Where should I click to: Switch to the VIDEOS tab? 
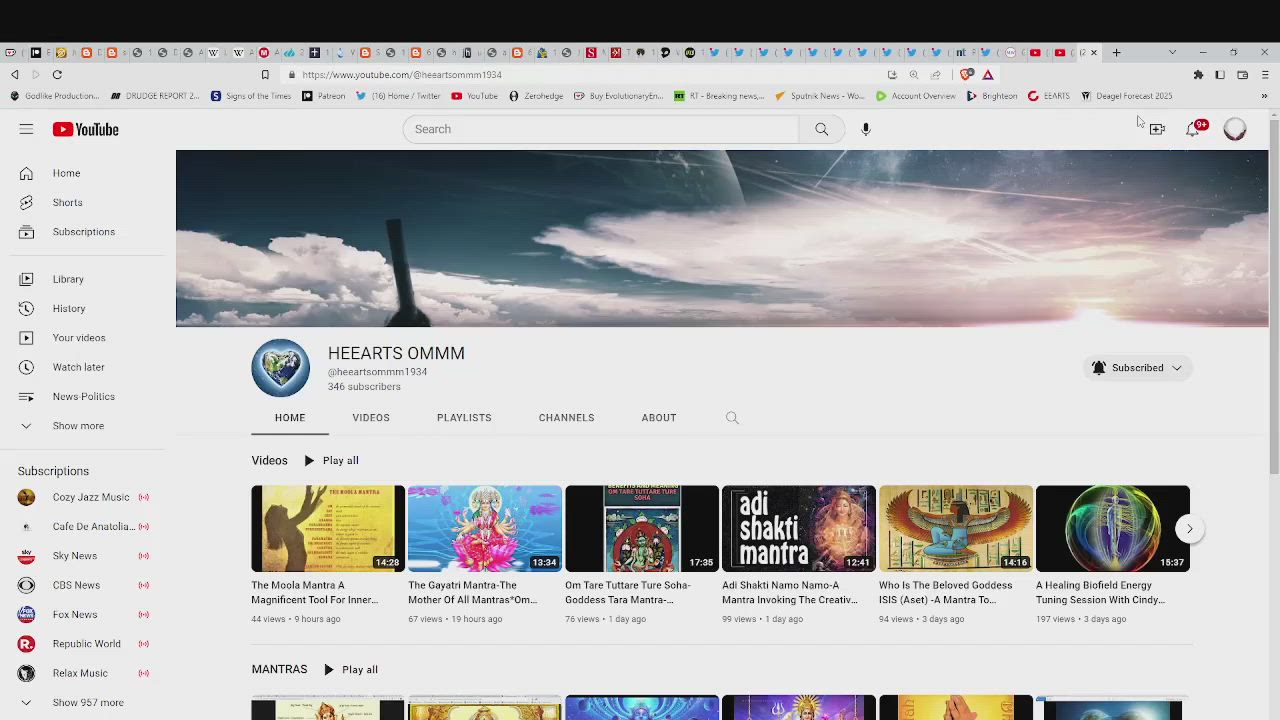371,418
